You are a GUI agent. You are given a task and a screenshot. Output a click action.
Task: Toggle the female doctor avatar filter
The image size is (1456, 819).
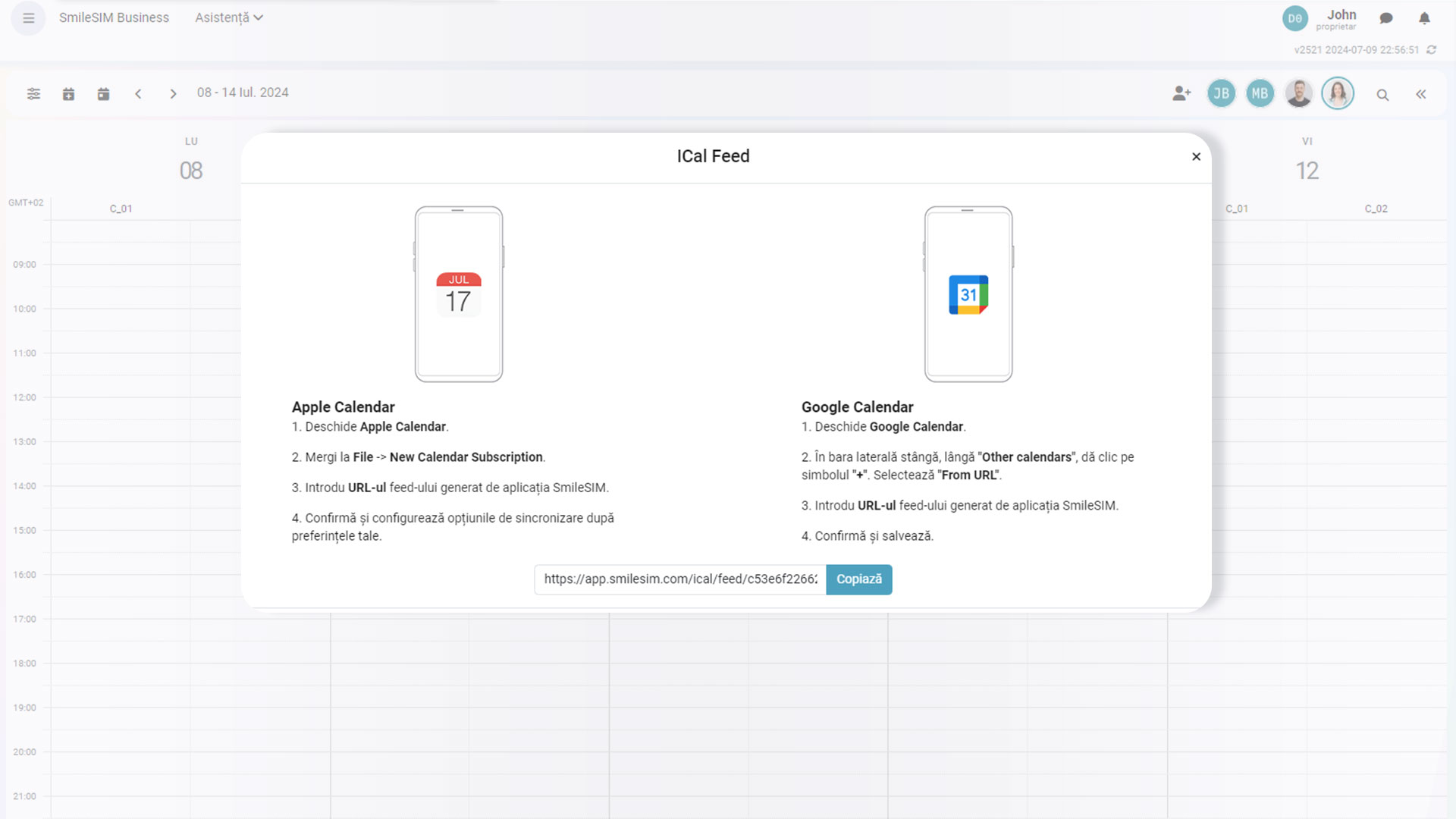tap(1338, 94)
